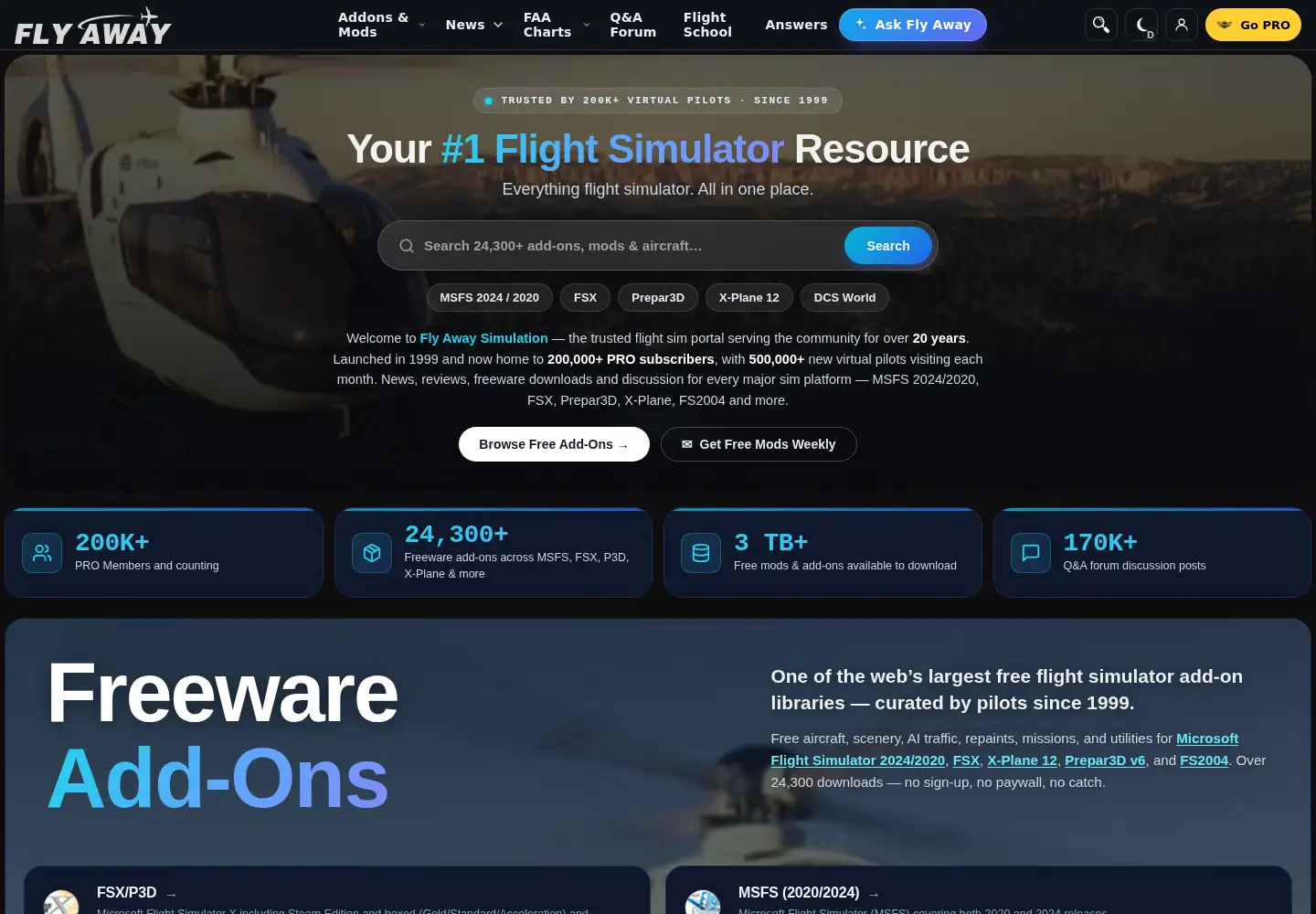Click Get Free Mods Weekly button
The image size is (1316, 914).
[759, 444]
